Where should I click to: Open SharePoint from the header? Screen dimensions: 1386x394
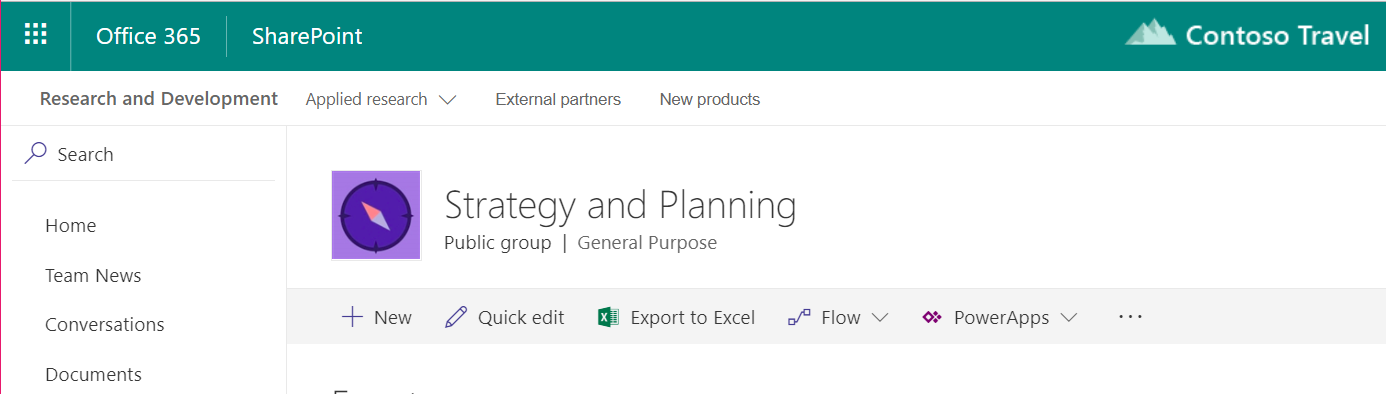click(307, 36)
